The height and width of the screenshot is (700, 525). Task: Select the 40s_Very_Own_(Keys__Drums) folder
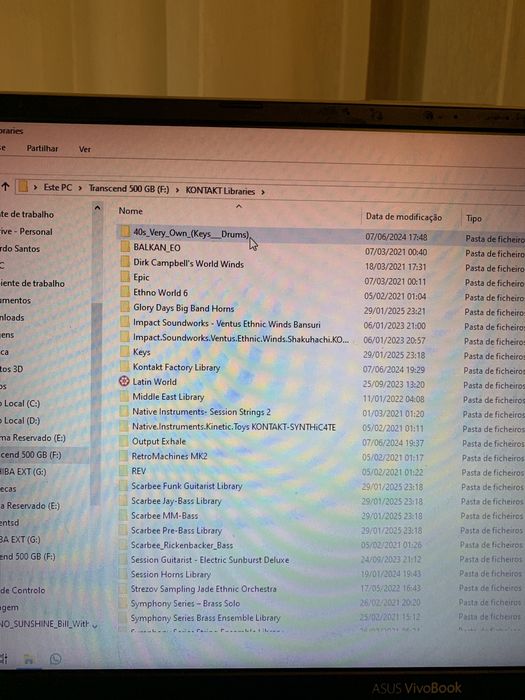[191, 233]
